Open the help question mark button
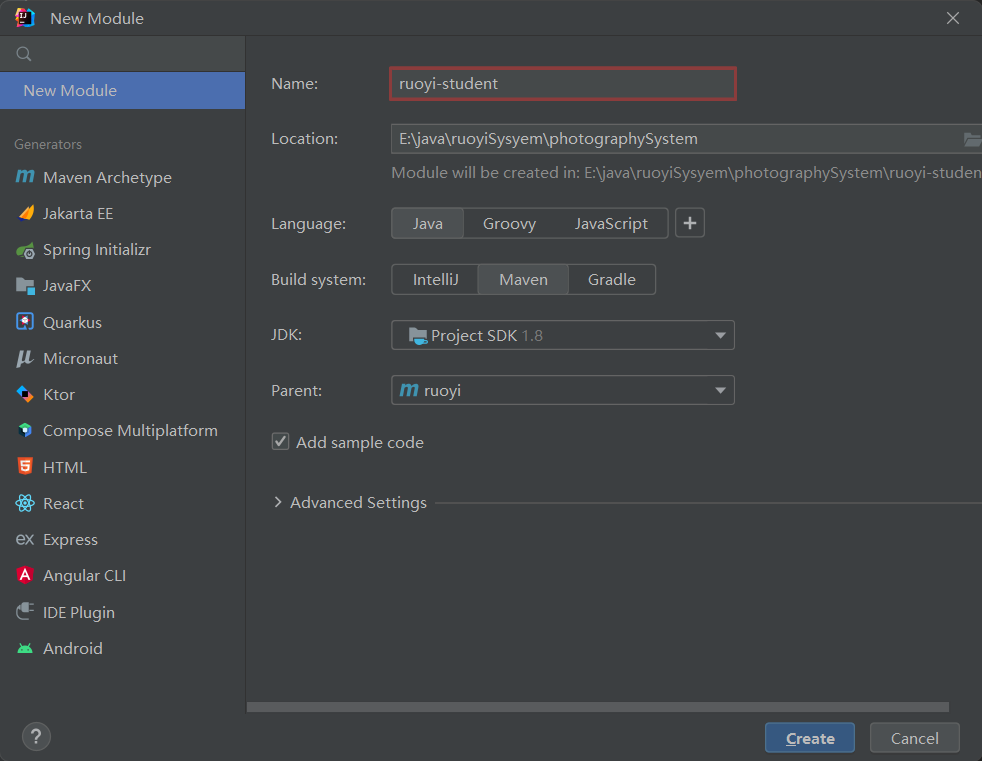 (36, 737)
